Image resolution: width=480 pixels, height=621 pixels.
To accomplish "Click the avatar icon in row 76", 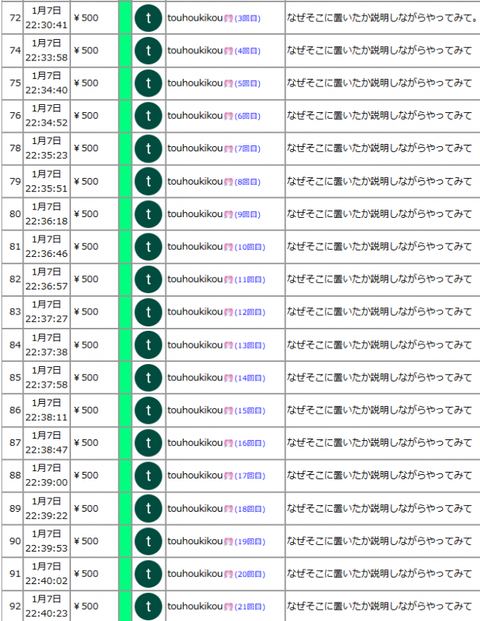I will point(148,116).
